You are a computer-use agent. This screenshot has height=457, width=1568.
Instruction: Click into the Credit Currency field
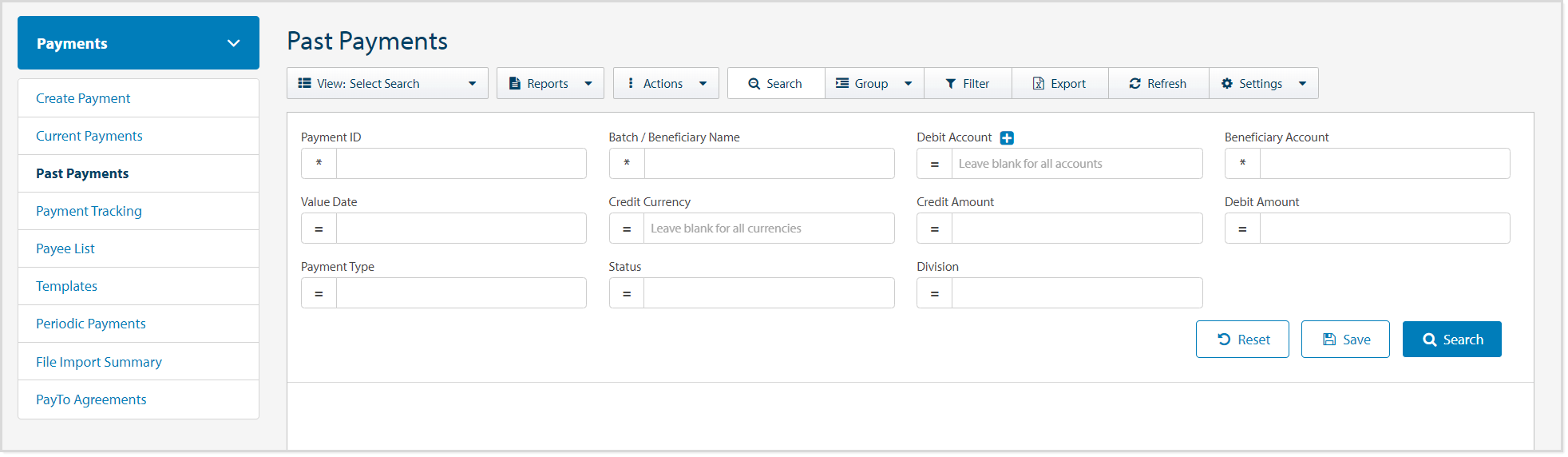[768, 228]
